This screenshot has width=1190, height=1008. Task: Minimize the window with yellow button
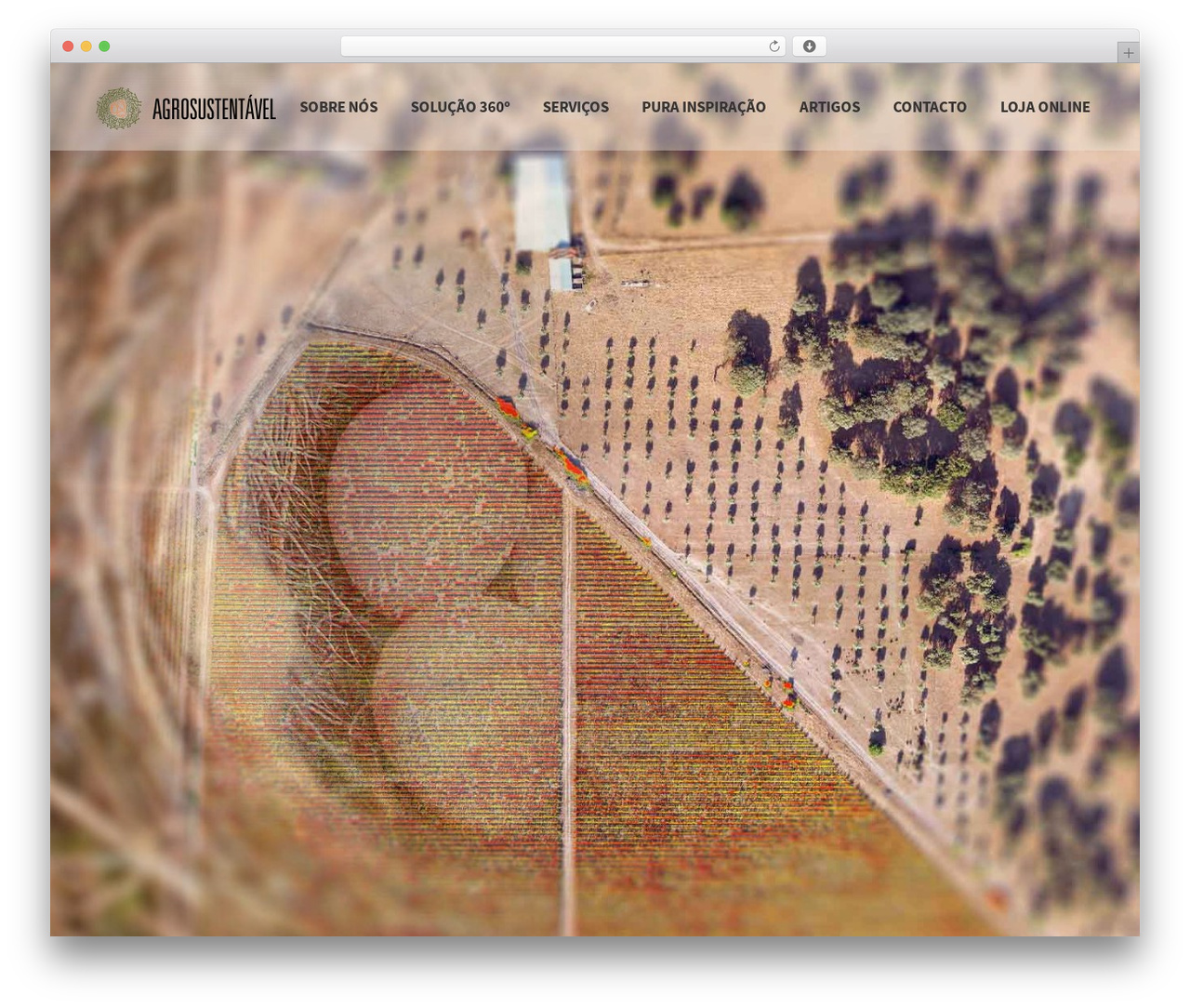coord(86,46)
